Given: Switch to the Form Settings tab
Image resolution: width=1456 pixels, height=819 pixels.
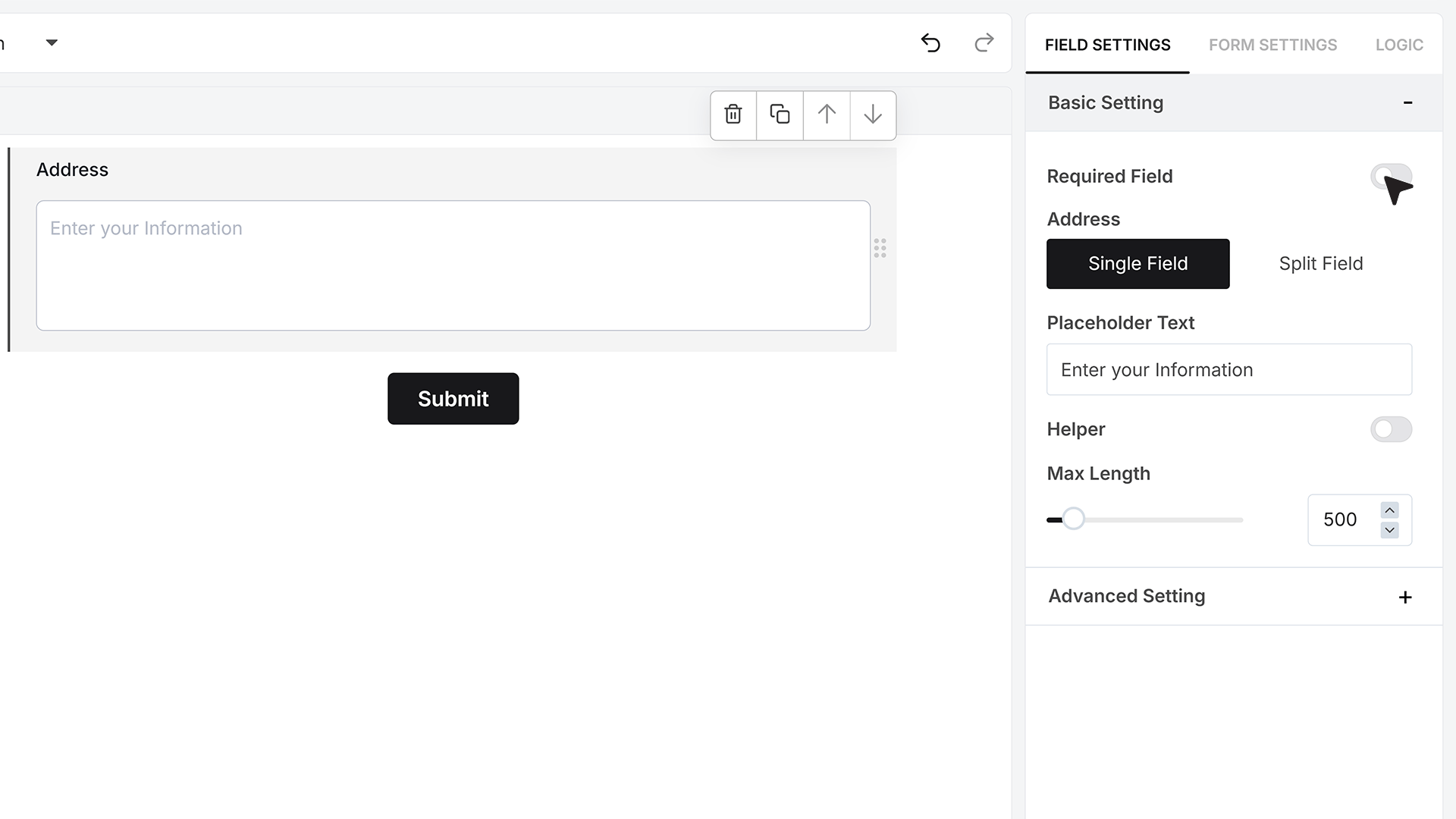Looking at the screenshot, I should (x=1272, y=45).
